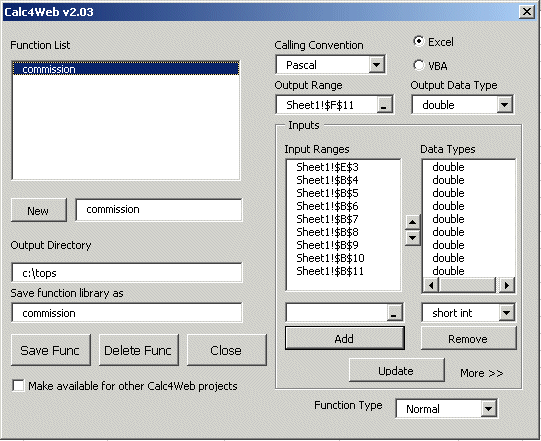
Task: Move the selected input down with the arrow
Action: 412,238
